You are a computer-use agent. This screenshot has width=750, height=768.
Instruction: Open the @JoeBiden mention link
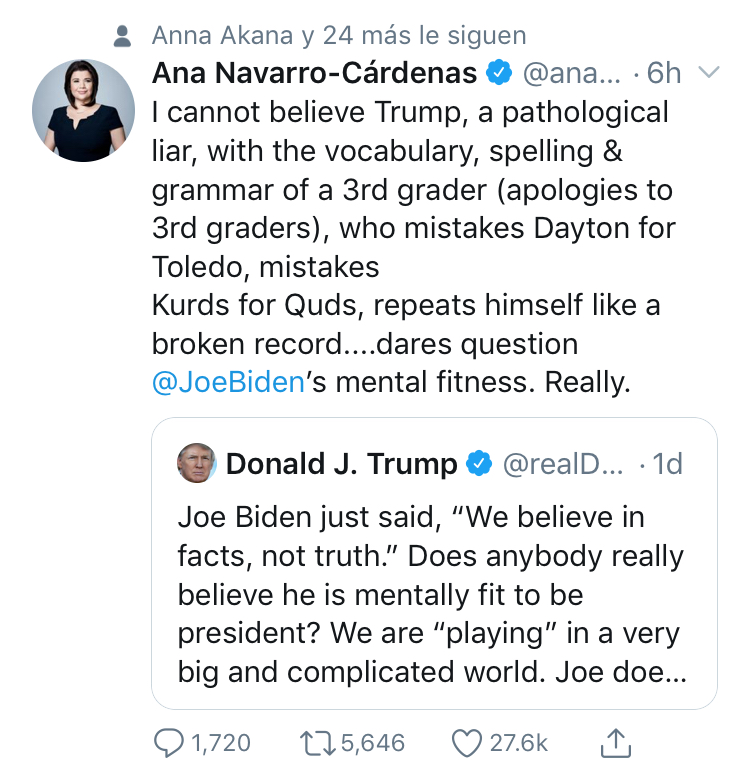[x=228, y=383]
